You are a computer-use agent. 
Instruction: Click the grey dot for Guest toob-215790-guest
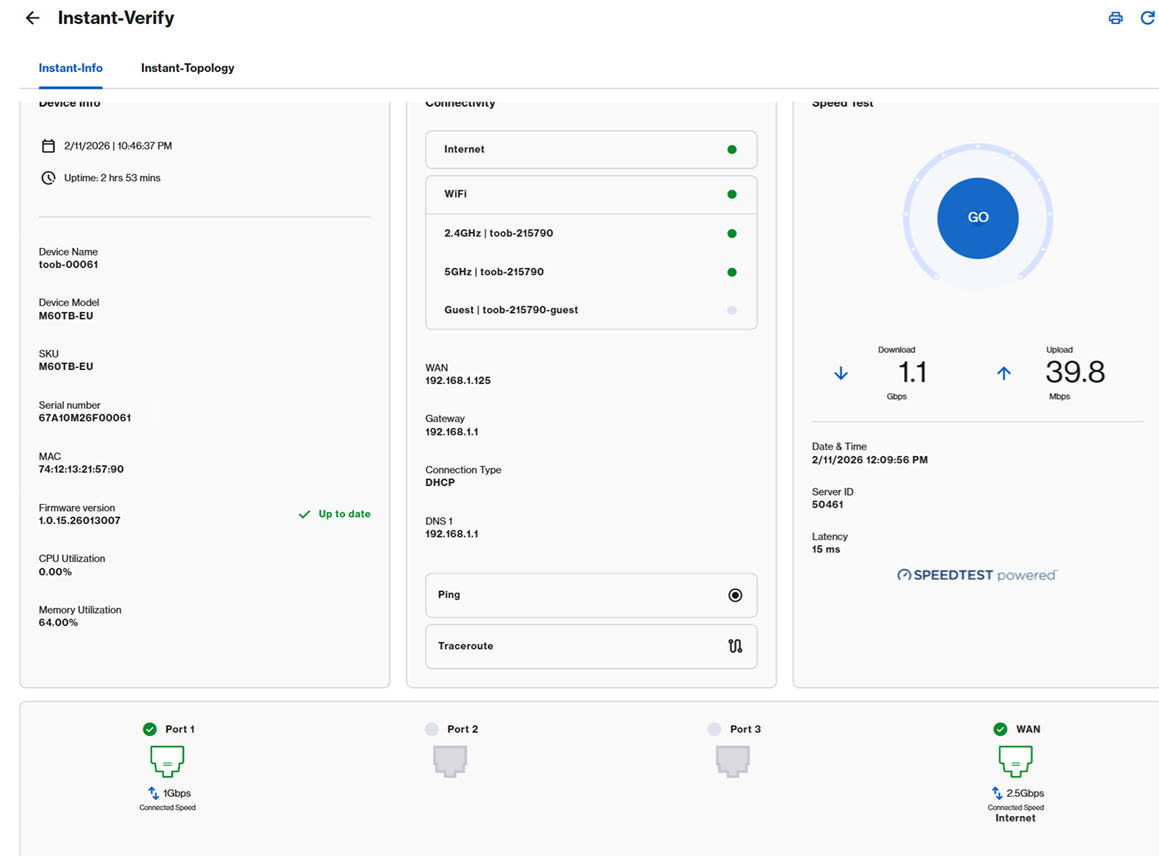point(733,310)
